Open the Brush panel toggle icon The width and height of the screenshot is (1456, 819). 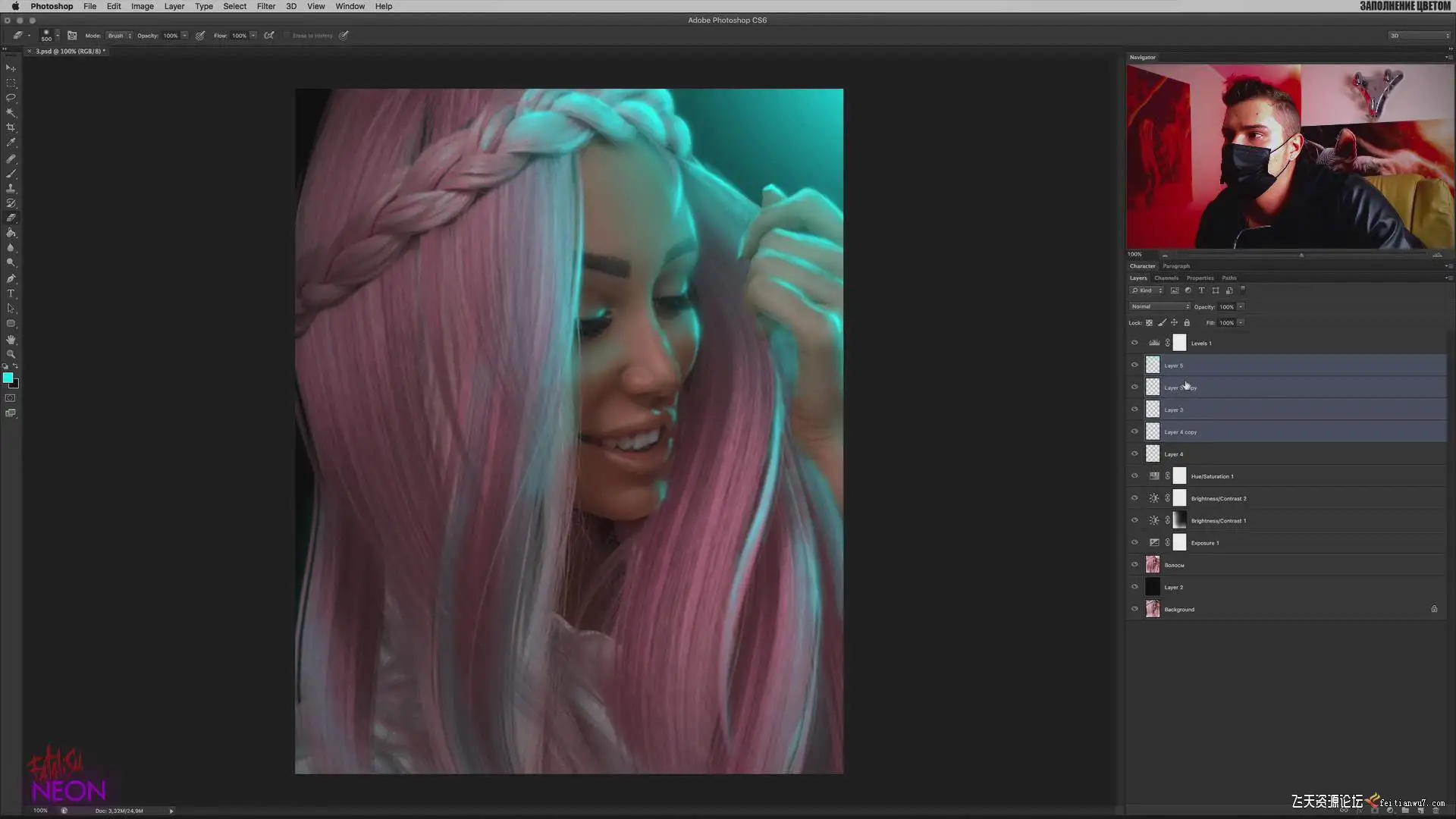click(72, 36)
